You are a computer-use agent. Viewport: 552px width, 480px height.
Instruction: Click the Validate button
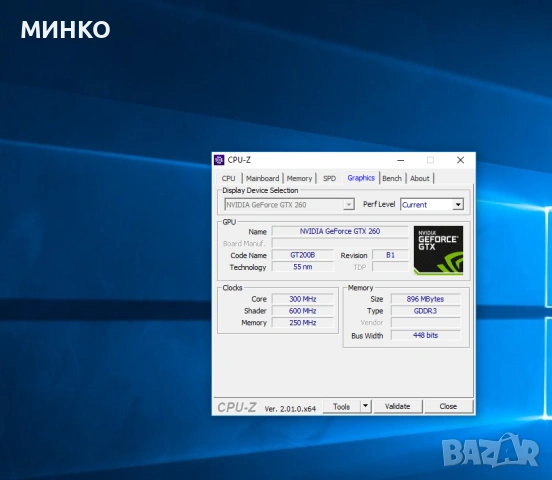pos(397,406)
